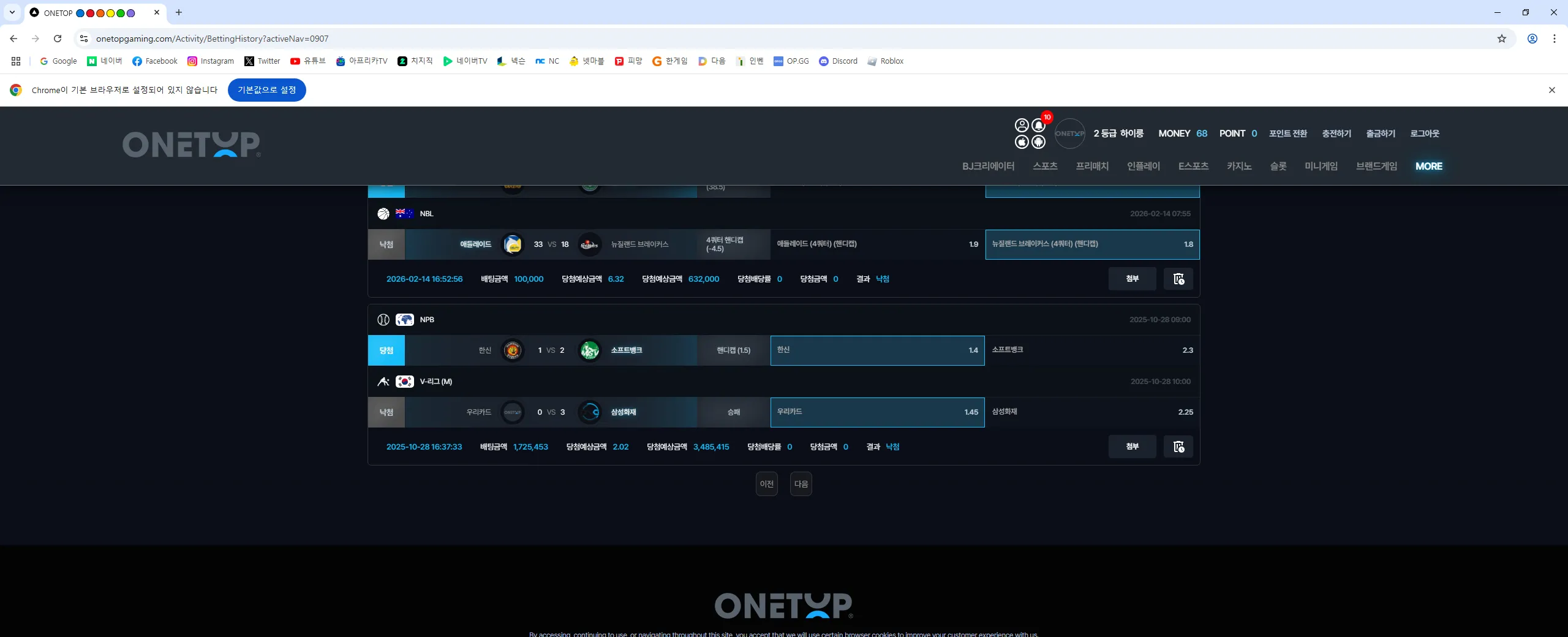The height and width of the screenshot is (637, 1568).
Task: Click the 첨부 button for the NBL bet
Action: click(x=1133, y=279)
